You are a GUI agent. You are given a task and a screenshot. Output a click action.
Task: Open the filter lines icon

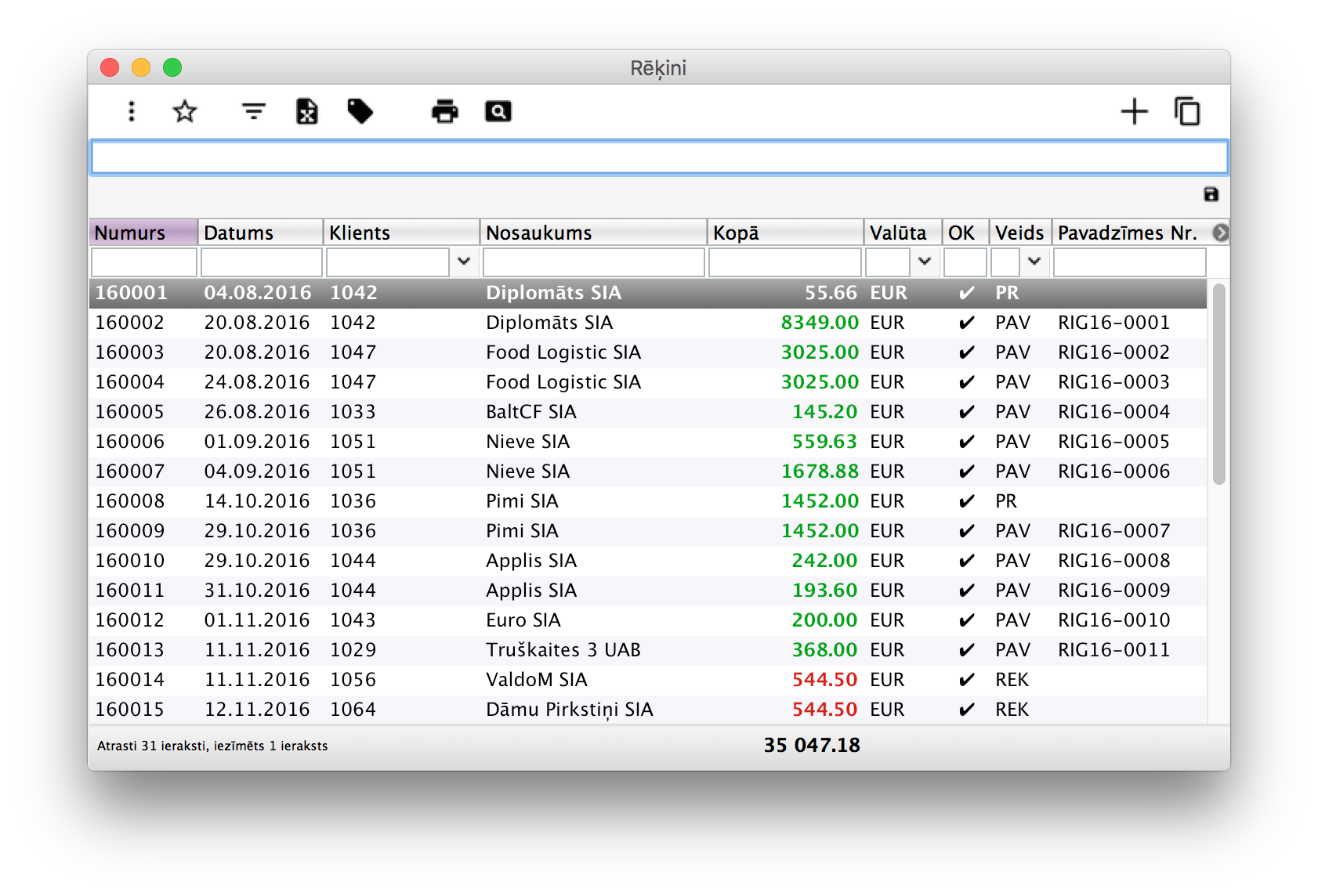point(253,111)
